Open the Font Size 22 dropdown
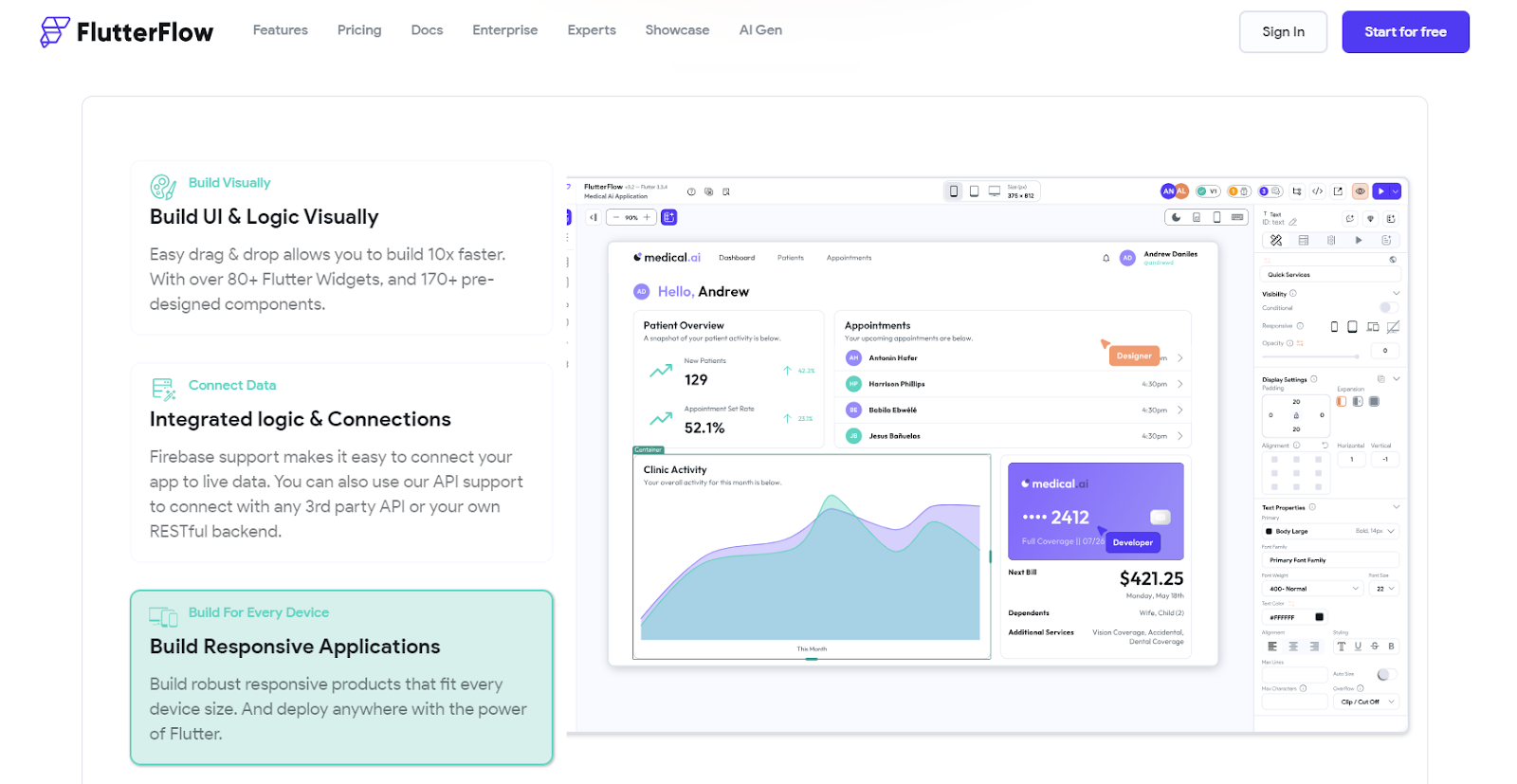This screenshot has height=784, width=1517. [1384, 589]
